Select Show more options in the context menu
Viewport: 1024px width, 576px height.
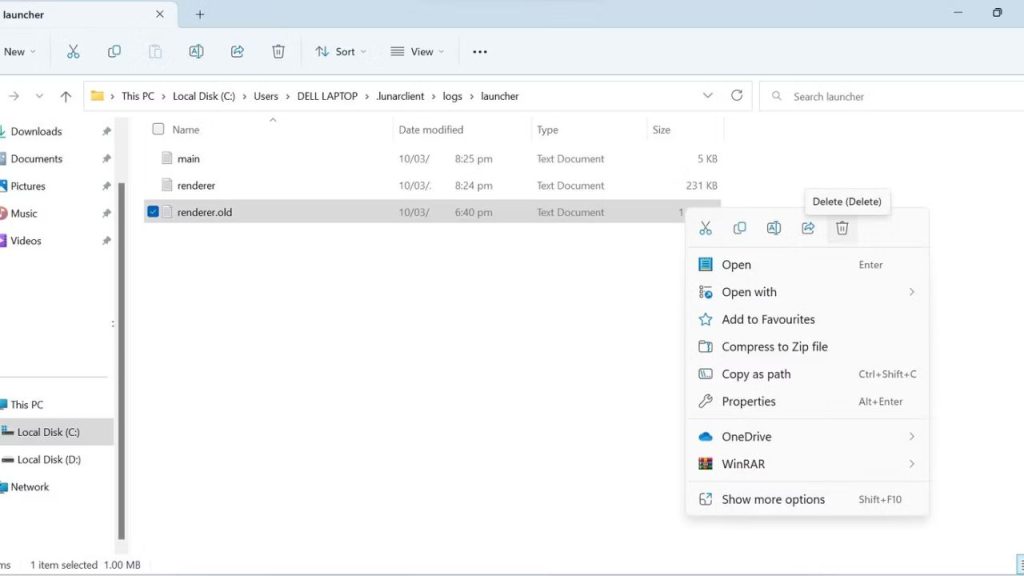point(773,499)
